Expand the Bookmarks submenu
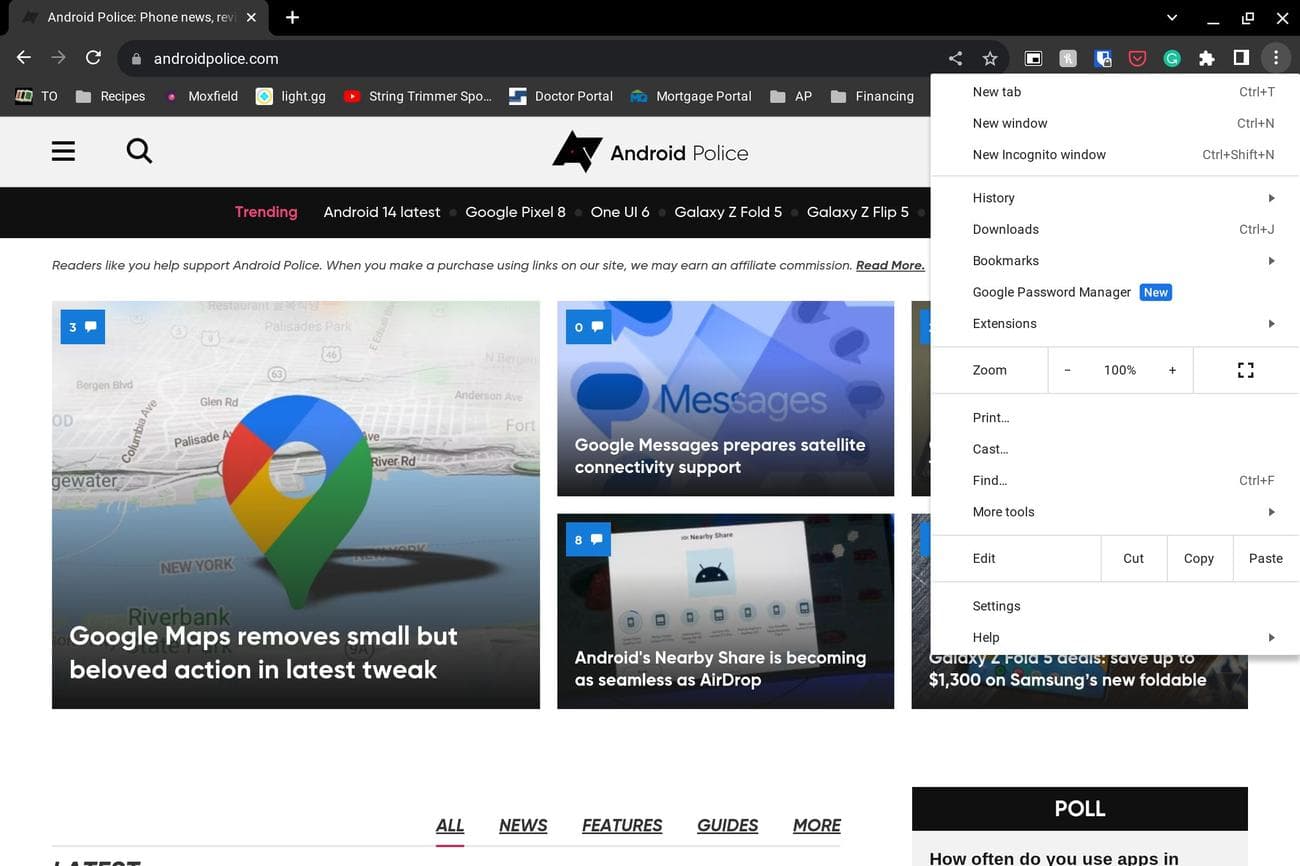Image resolution: width=1300 pixels, height=866 pixels. pos(1006,260)
